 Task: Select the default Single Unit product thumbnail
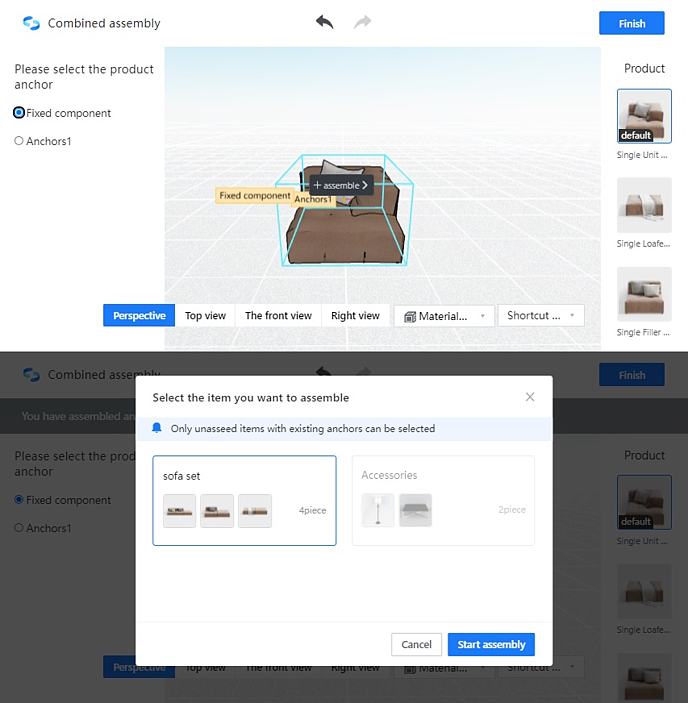(x=644, y=116)
